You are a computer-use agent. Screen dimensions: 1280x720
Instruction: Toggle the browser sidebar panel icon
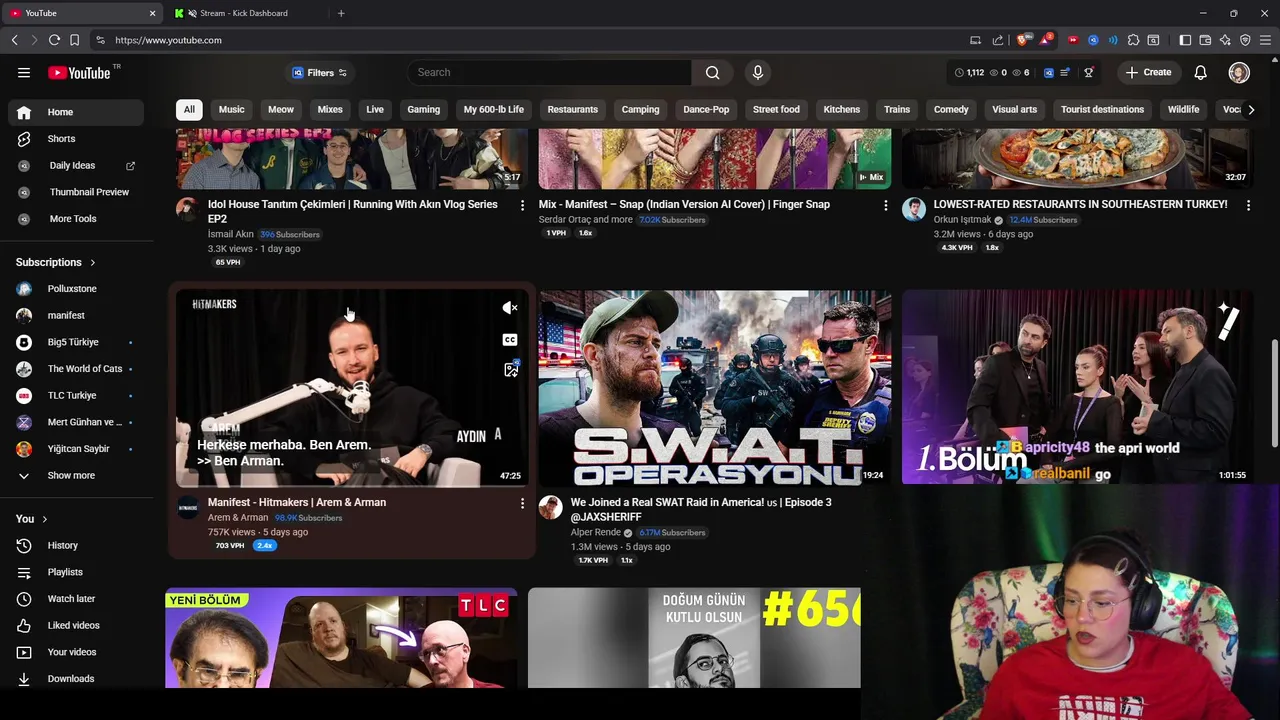(1185, 40)
